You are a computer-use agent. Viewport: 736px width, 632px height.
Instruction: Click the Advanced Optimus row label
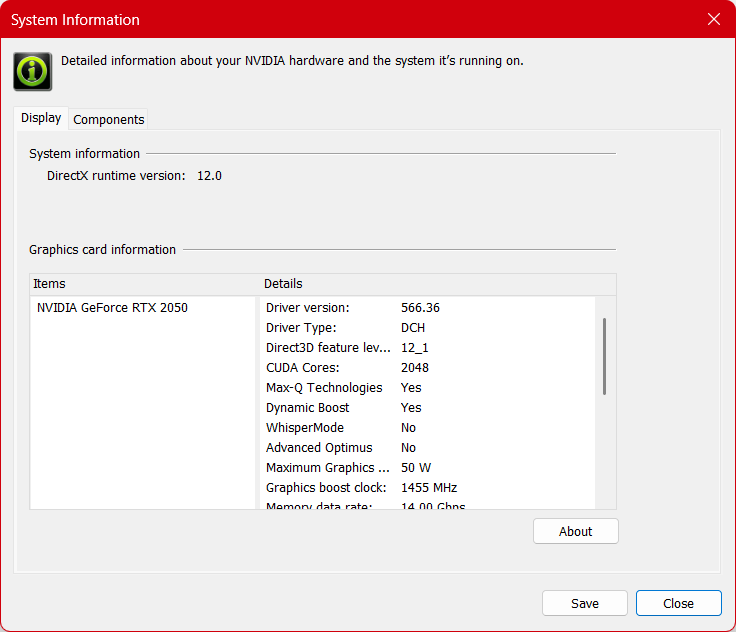click(319, 447)
